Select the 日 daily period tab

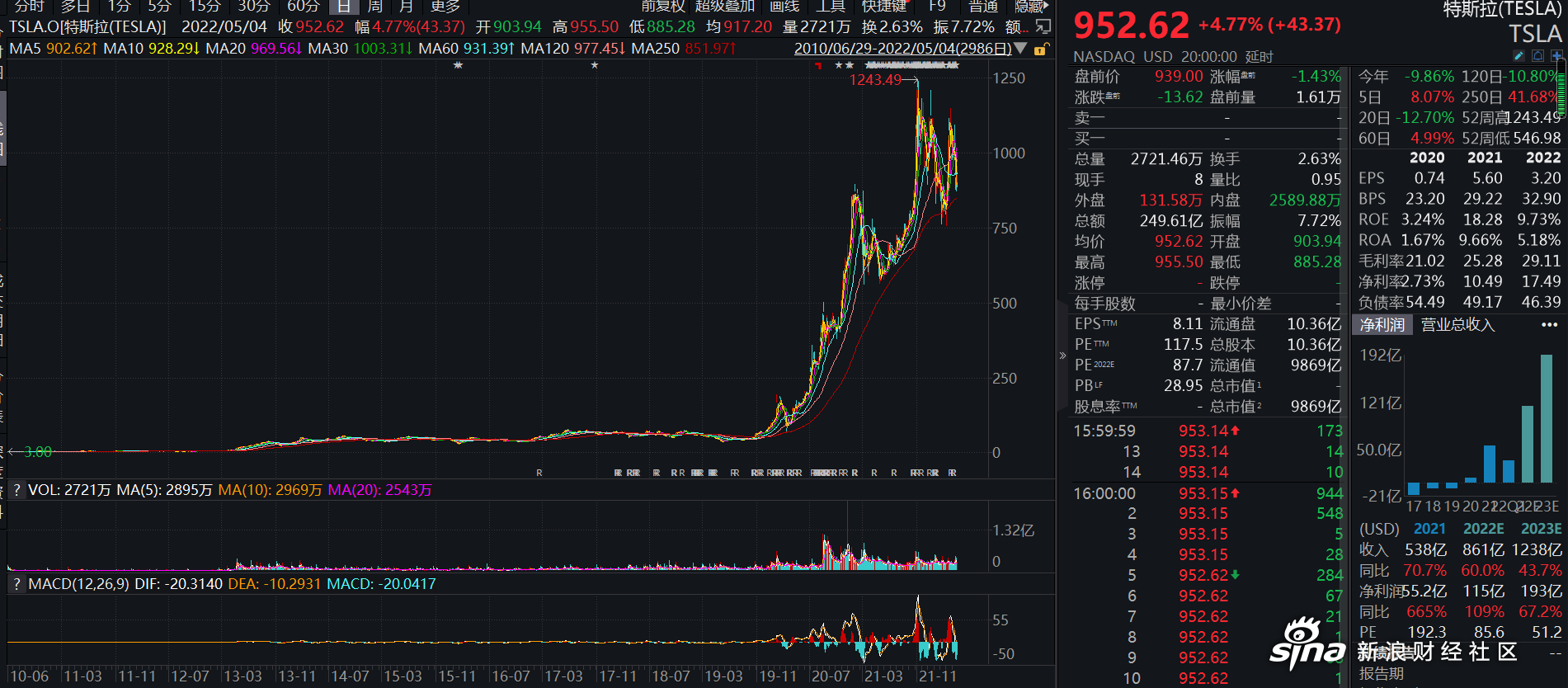tap(343, 6)
